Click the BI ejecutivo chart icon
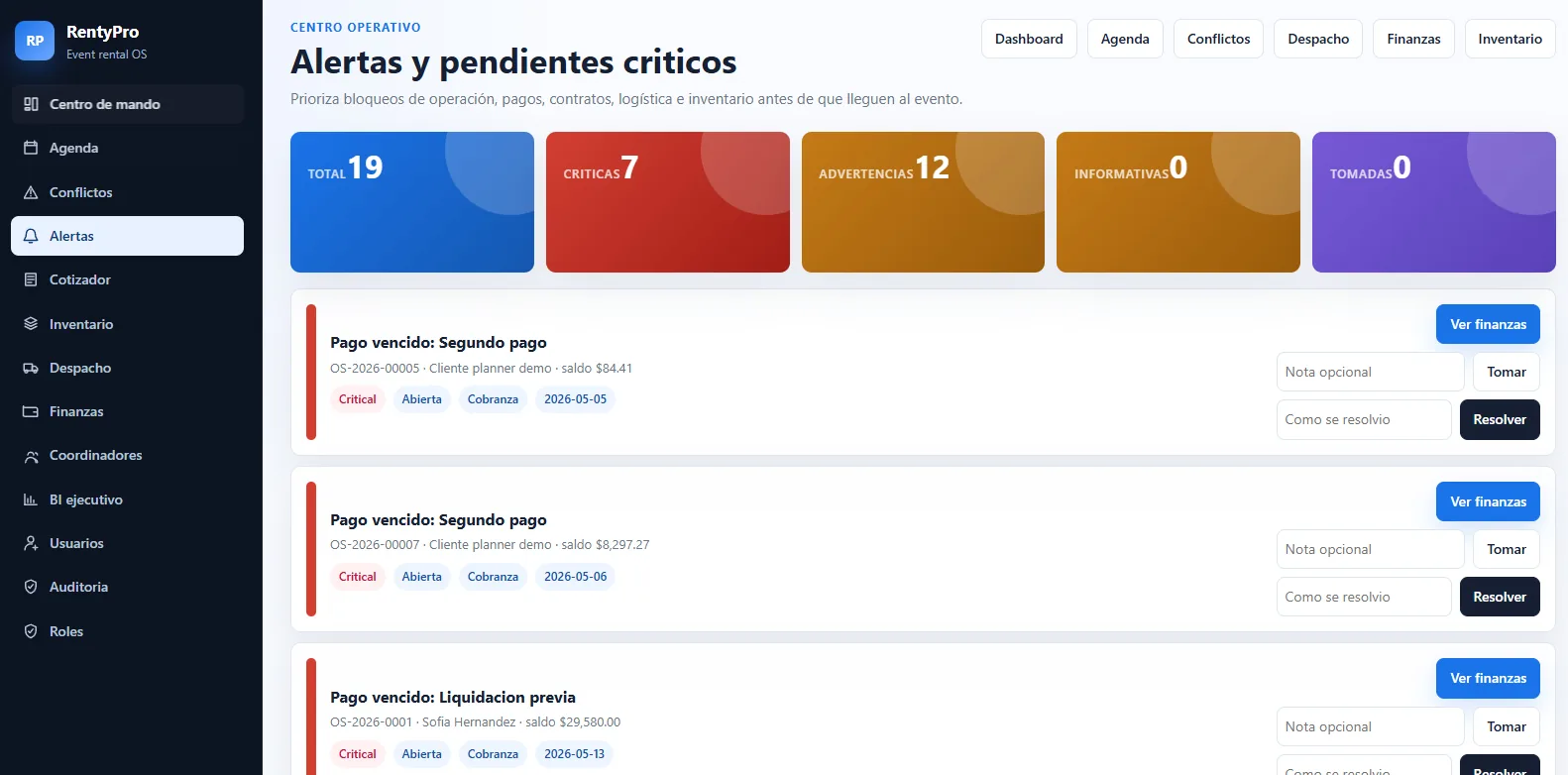Image resolution: width=1568 pixels, height=775 pixels. click(x=31, y=499)
